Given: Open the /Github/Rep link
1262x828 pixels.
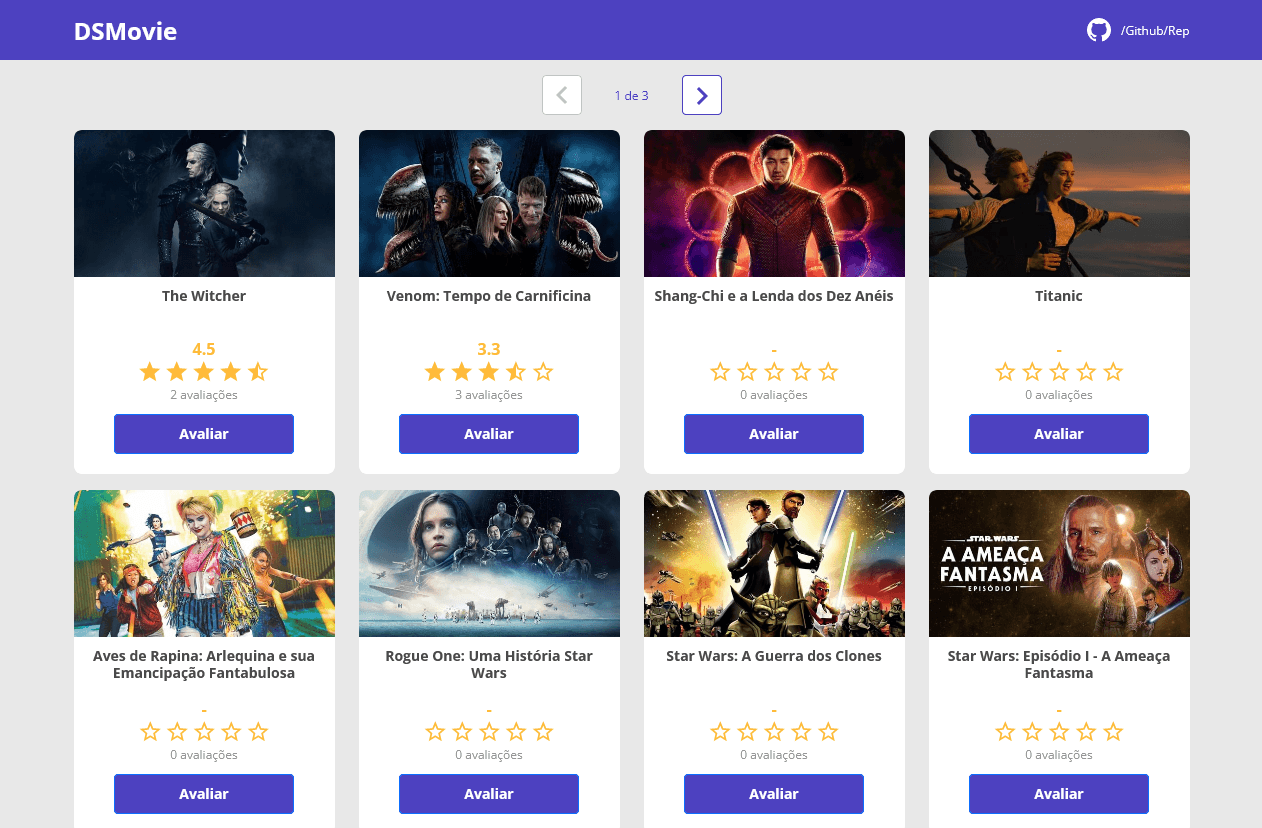Looking at the screenshot, I should coord(1155,31).
